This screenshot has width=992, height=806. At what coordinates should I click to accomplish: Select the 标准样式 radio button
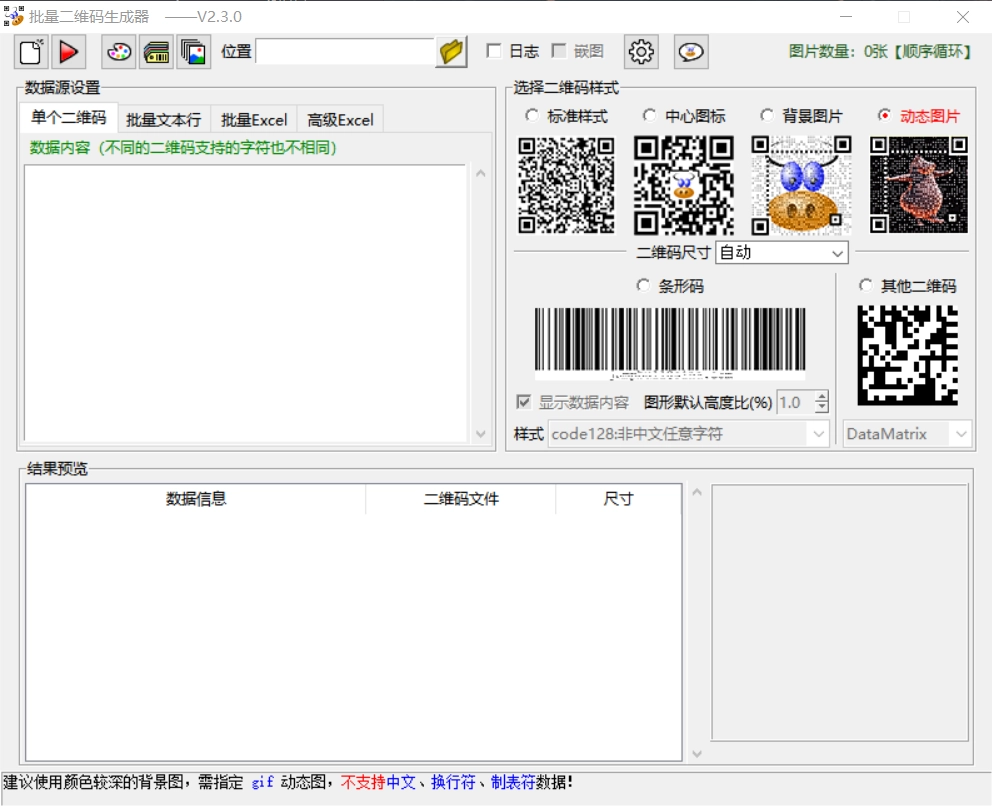[x=531, y=115]
